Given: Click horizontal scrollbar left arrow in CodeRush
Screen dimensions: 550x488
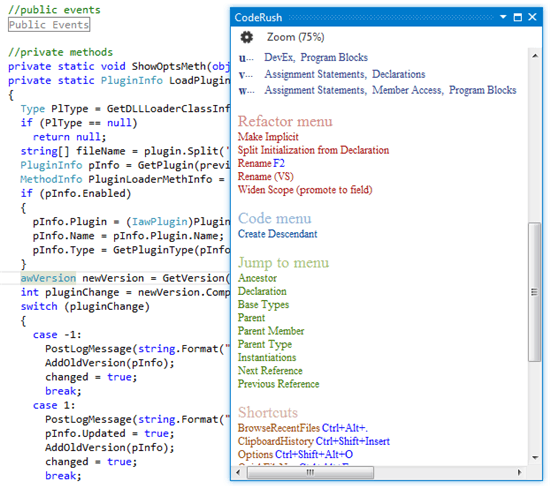Looking at the screenshot, I should click(239, 473).
